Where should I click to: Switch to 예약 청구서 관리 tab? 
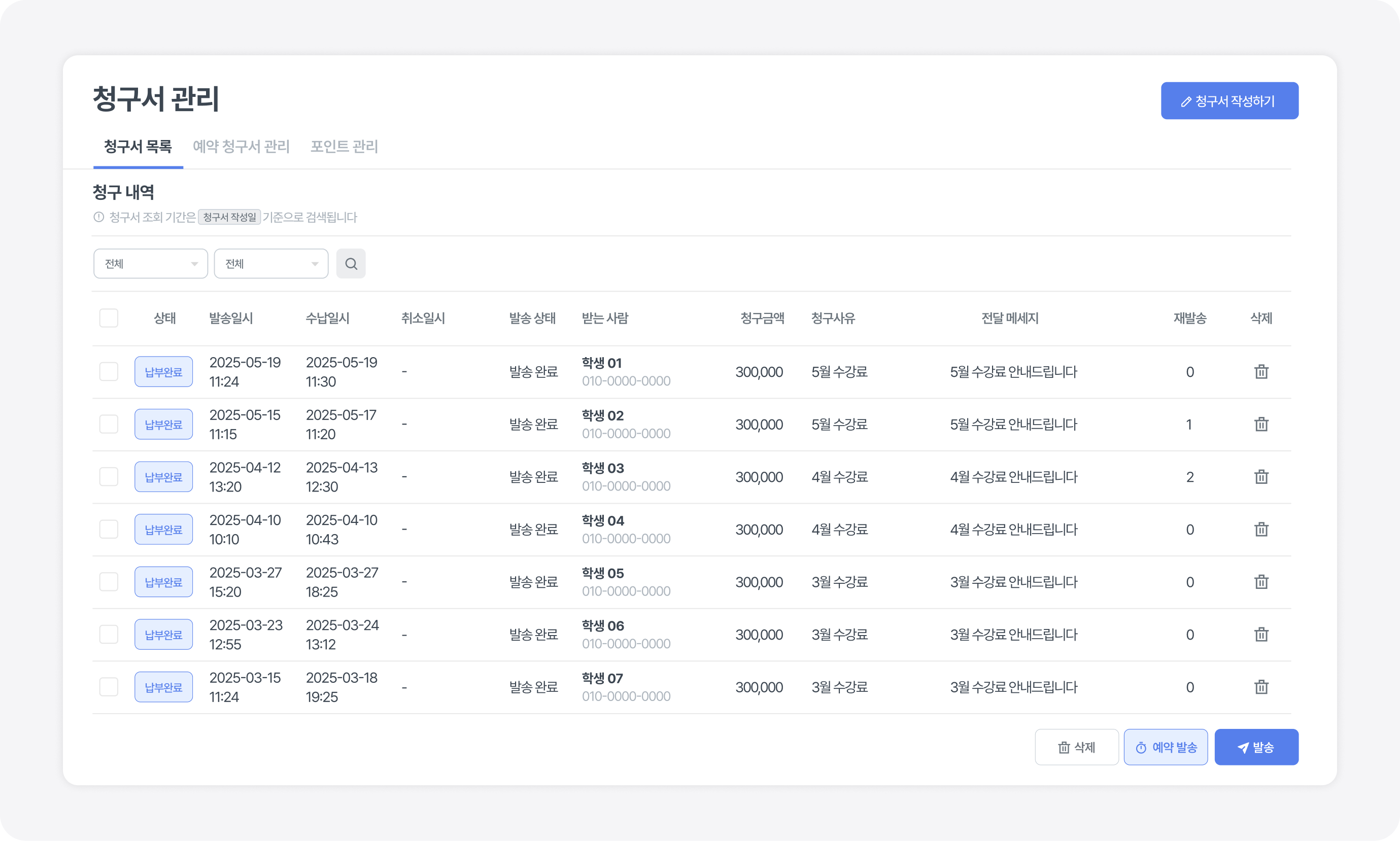tap(241, 147)
